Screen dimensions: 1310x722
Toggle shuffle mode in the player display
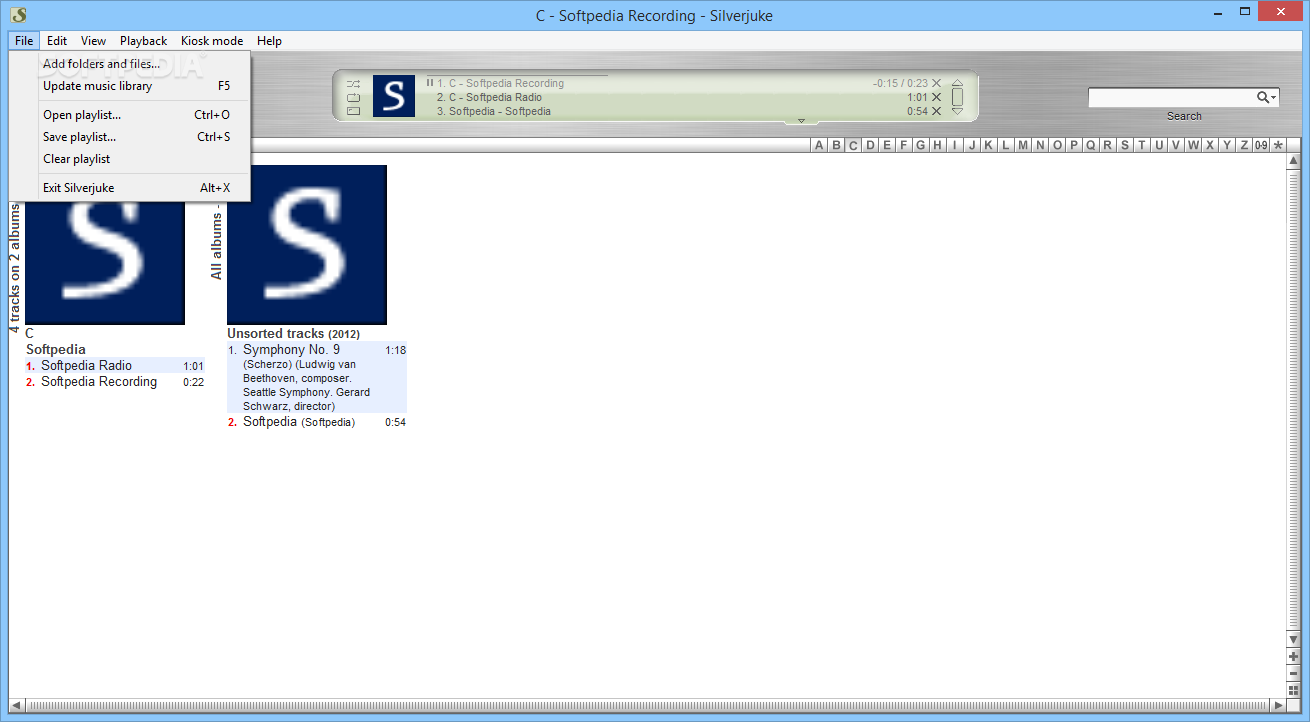(353, 84)
